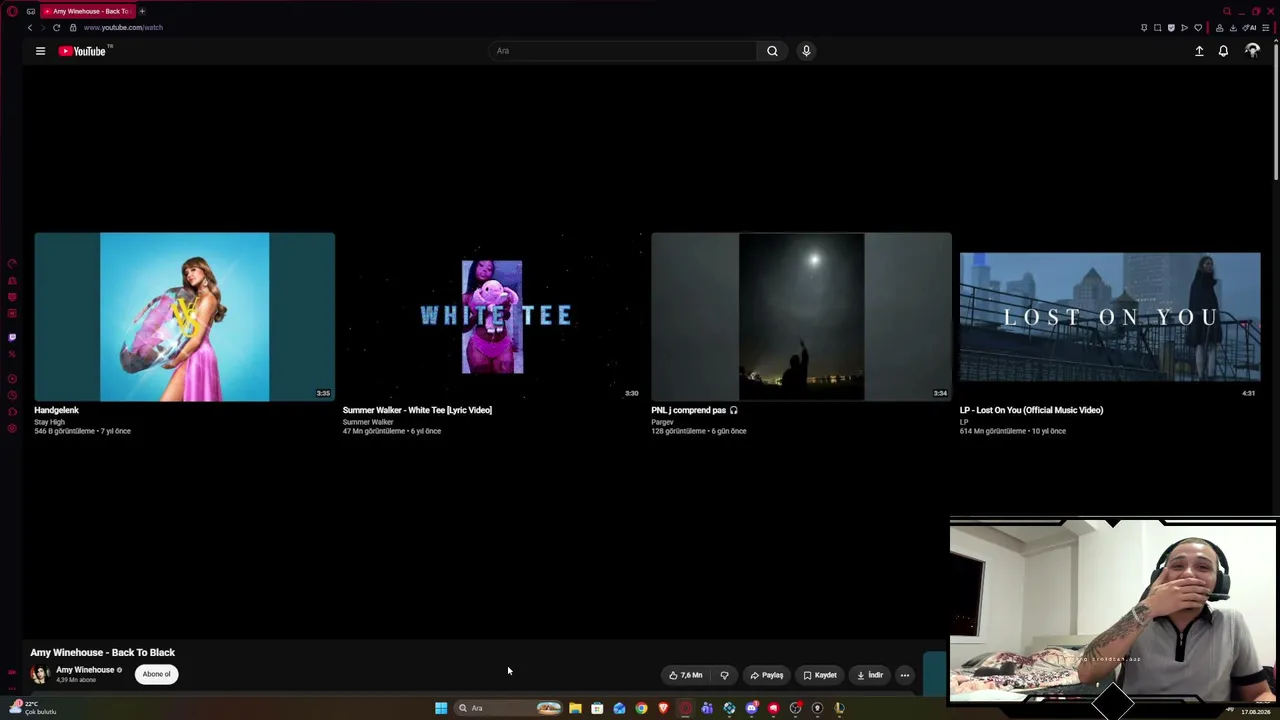Open the tab search magnifier in title bar

coord(1227,11)
